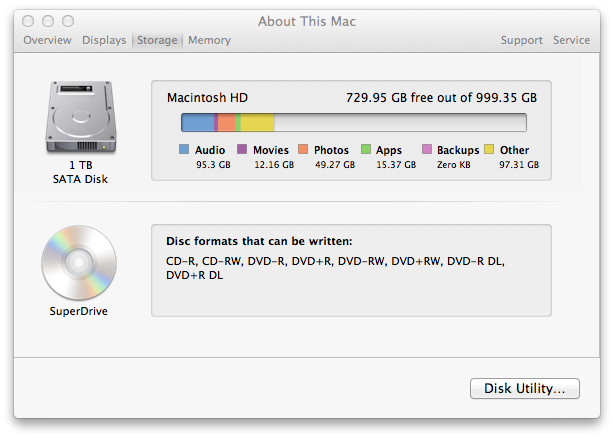Click the purple Movies legend swatch
614x438 pixels.
241,150
